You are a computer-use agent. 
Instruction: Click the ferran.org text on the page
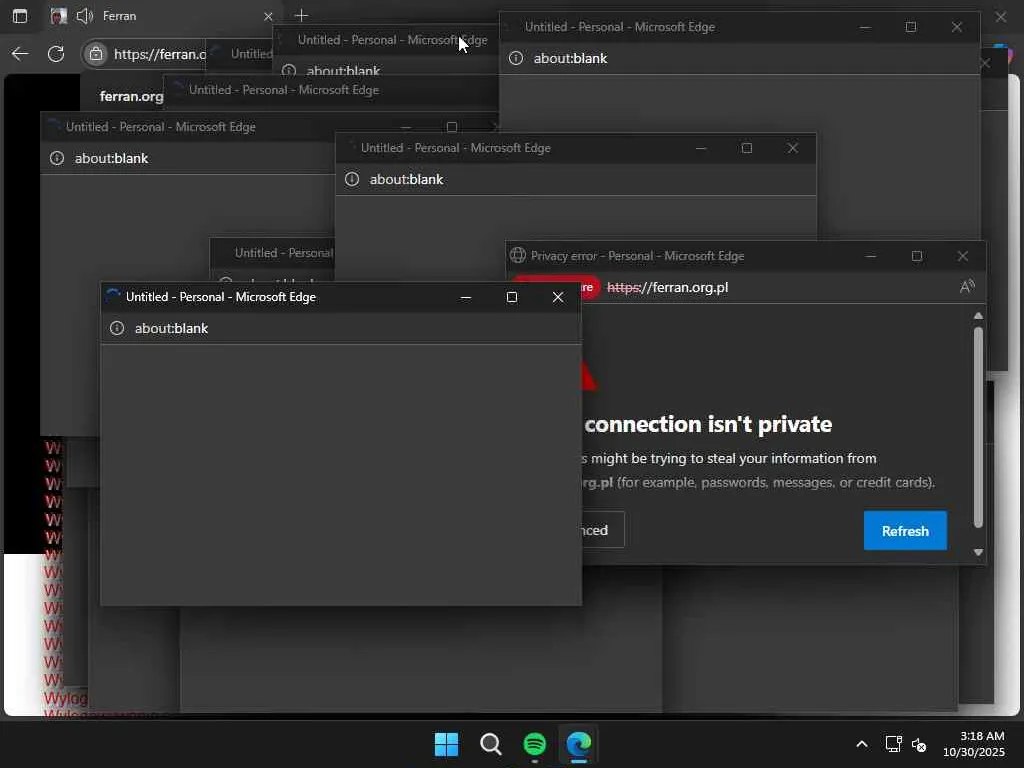coord(131,96)
